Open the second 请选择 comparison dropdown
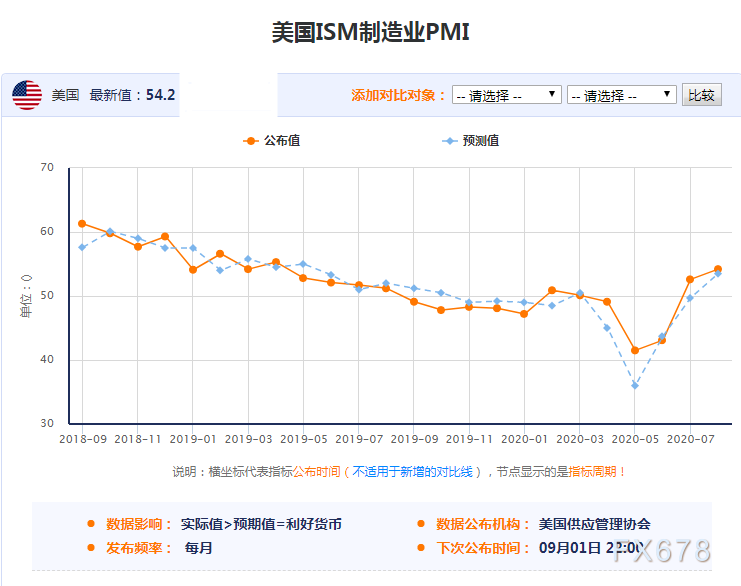This screenshot has width=741, height=586. 621,95
